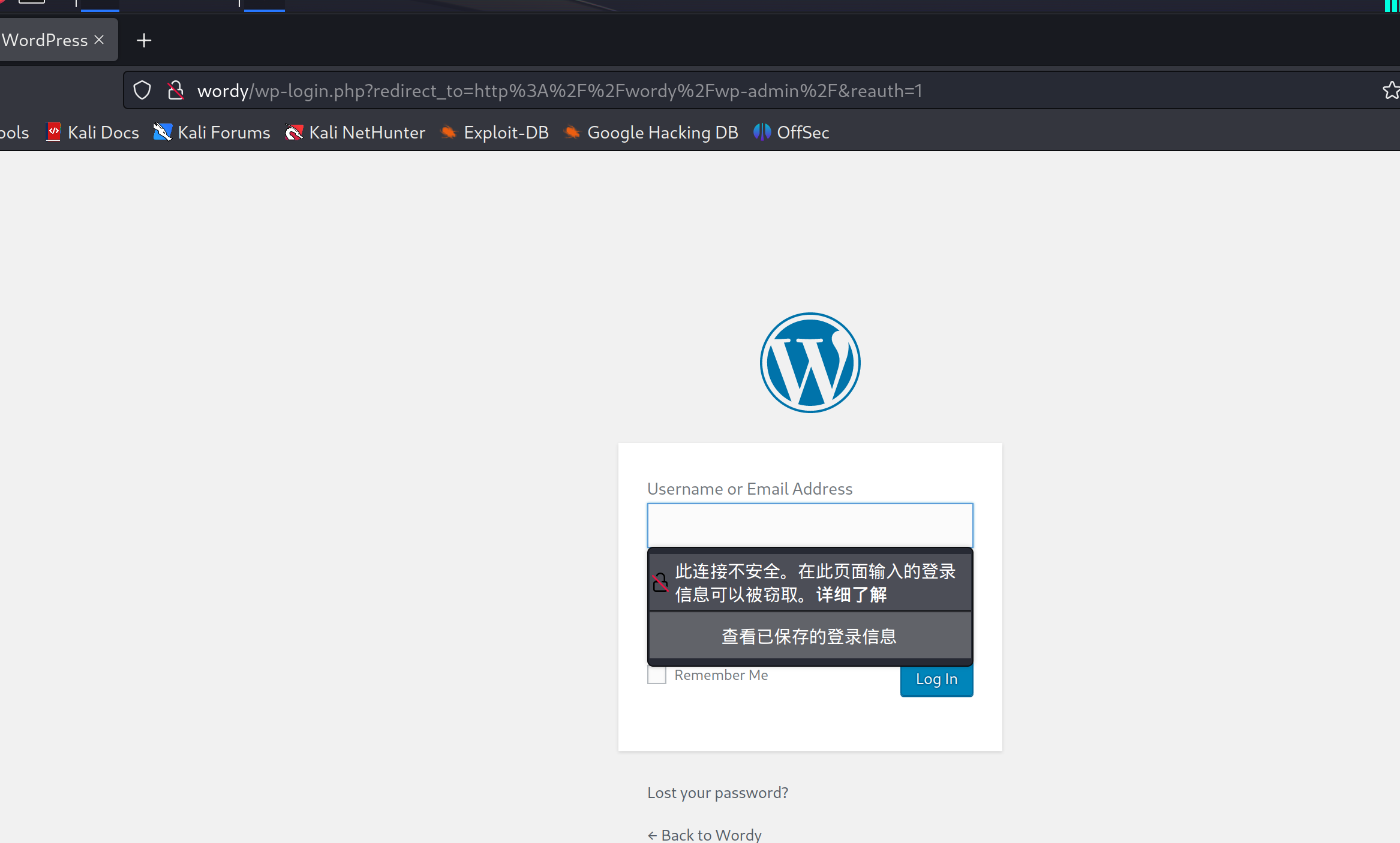Select the WordPress browser tab
Screen dimensions: 1400x843
(x=45, y=40)
